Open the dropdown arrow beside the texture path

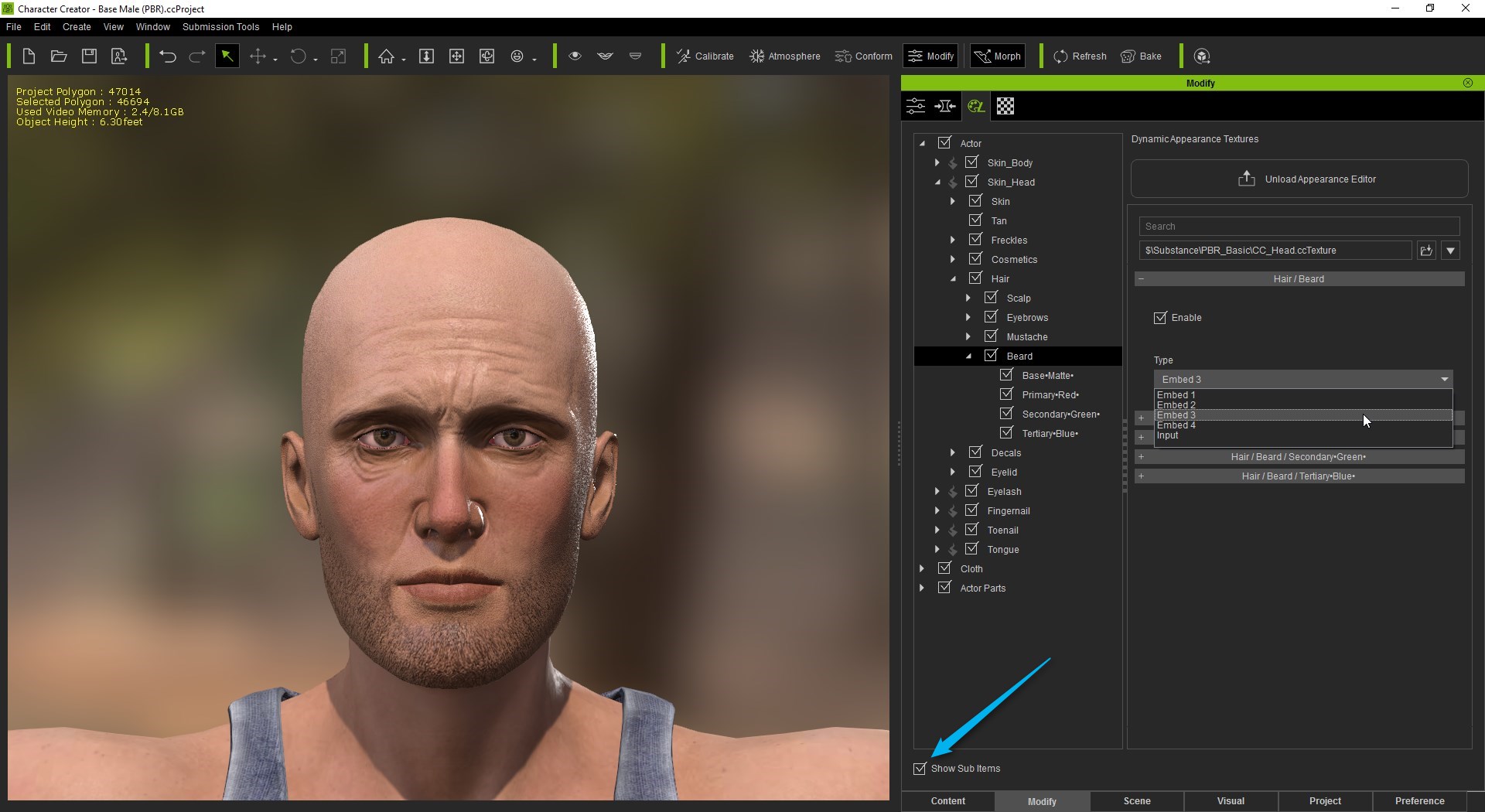tap(1451, 250)
